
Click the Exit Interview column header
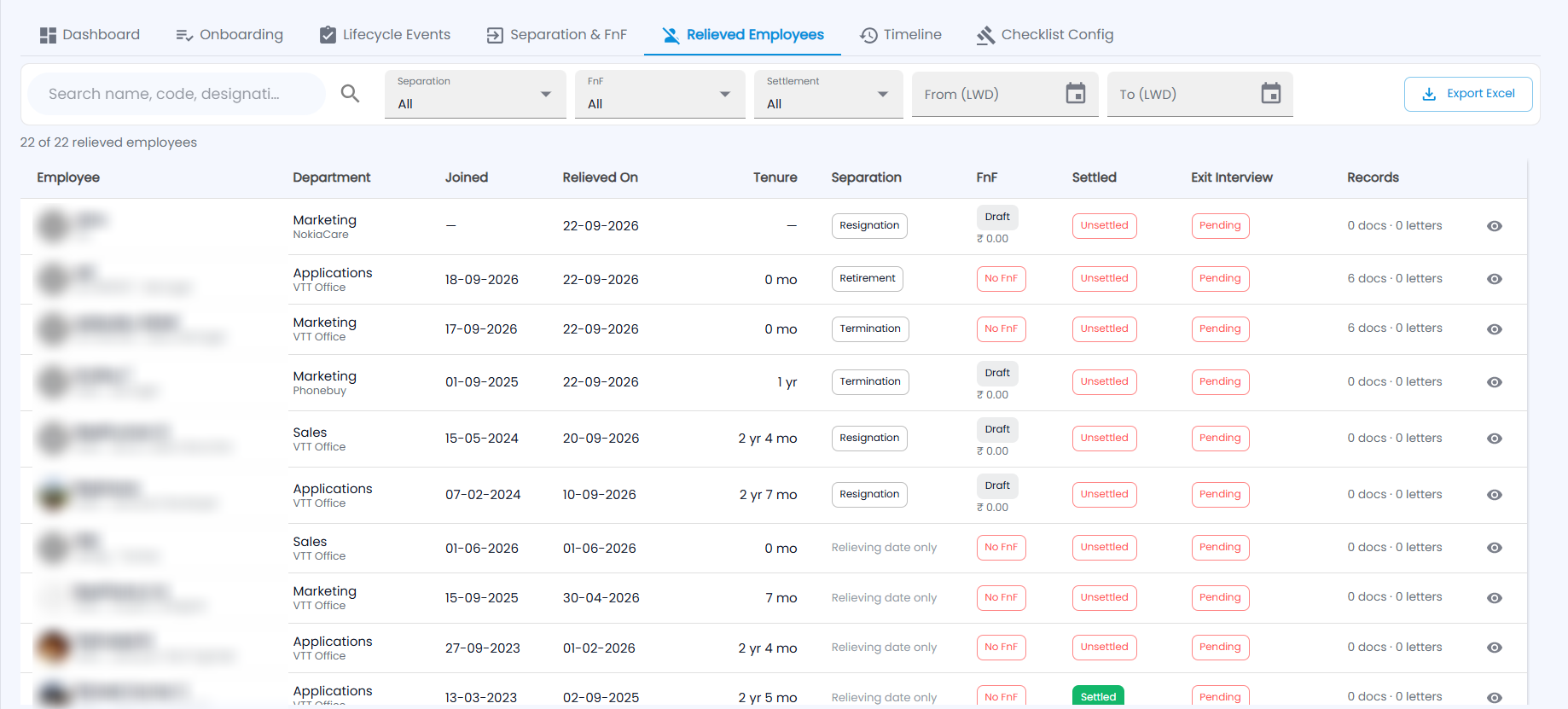1232,177
